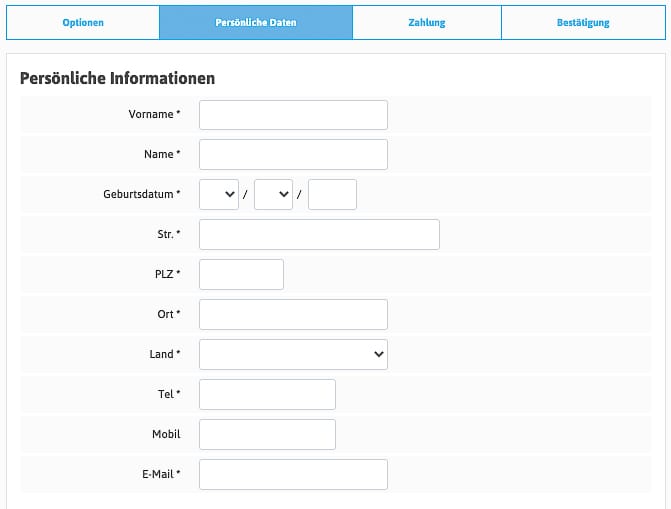The height and width of the screenshot is (509, 671).
Task: Click the Geburtsdatum field label
Action: click(141, 194)
